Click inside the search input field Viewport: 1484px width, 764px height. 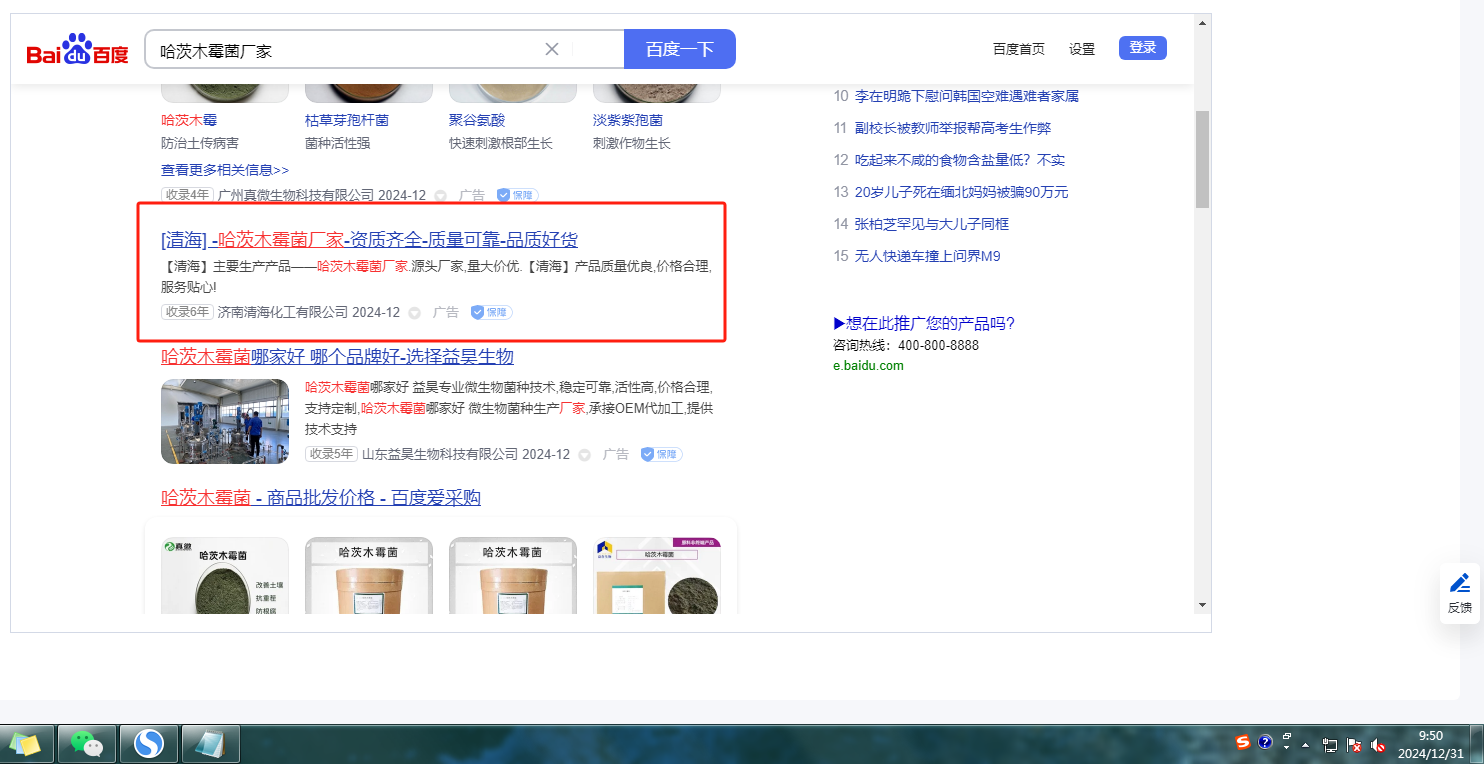[340, 49]
